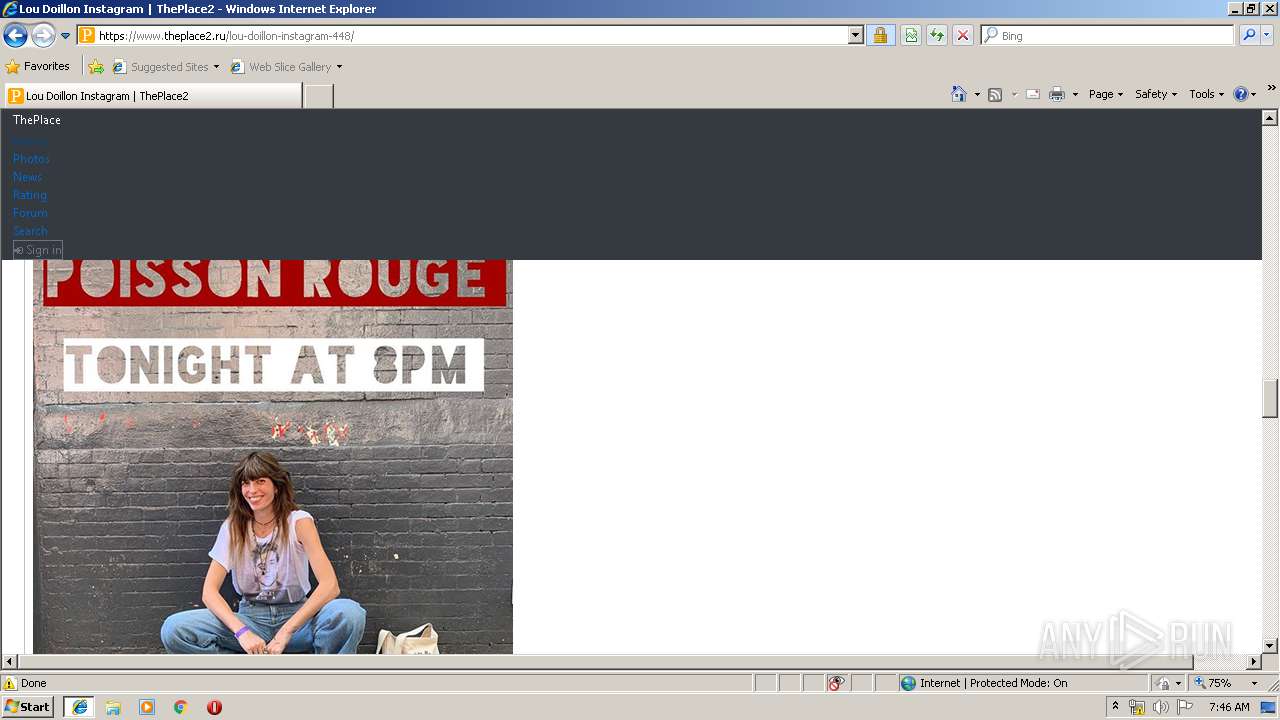Refresh the page with the refresh icon
1280x720 pixels.
[x=937, y=35]
